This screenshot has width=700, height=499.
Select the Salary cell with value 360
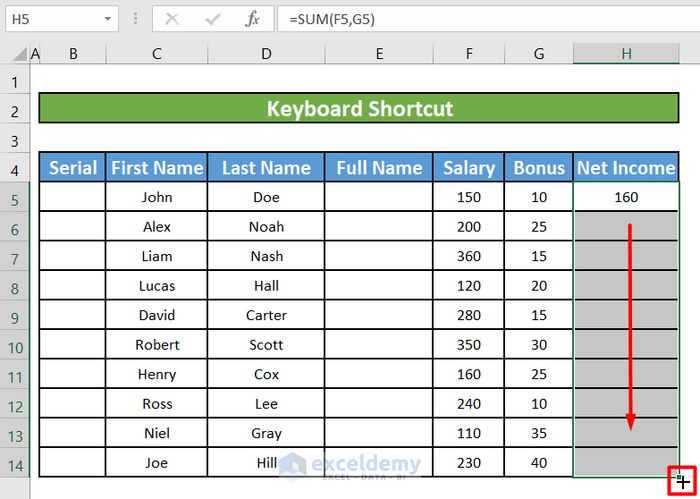(x=468, y=256)
